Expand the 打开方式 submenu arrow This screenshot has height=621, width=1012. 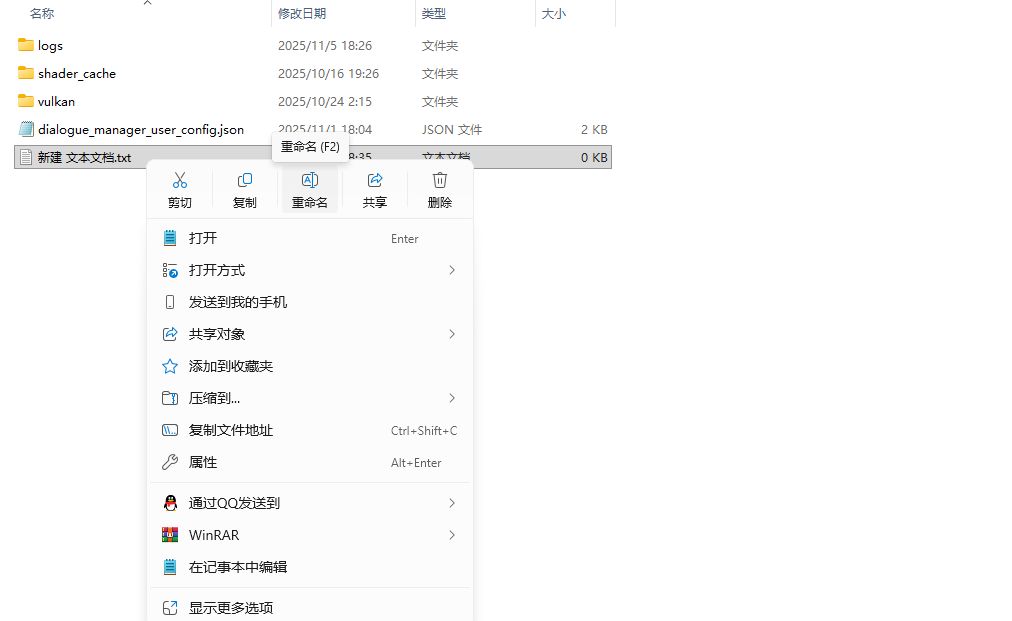tap(452, 270)
